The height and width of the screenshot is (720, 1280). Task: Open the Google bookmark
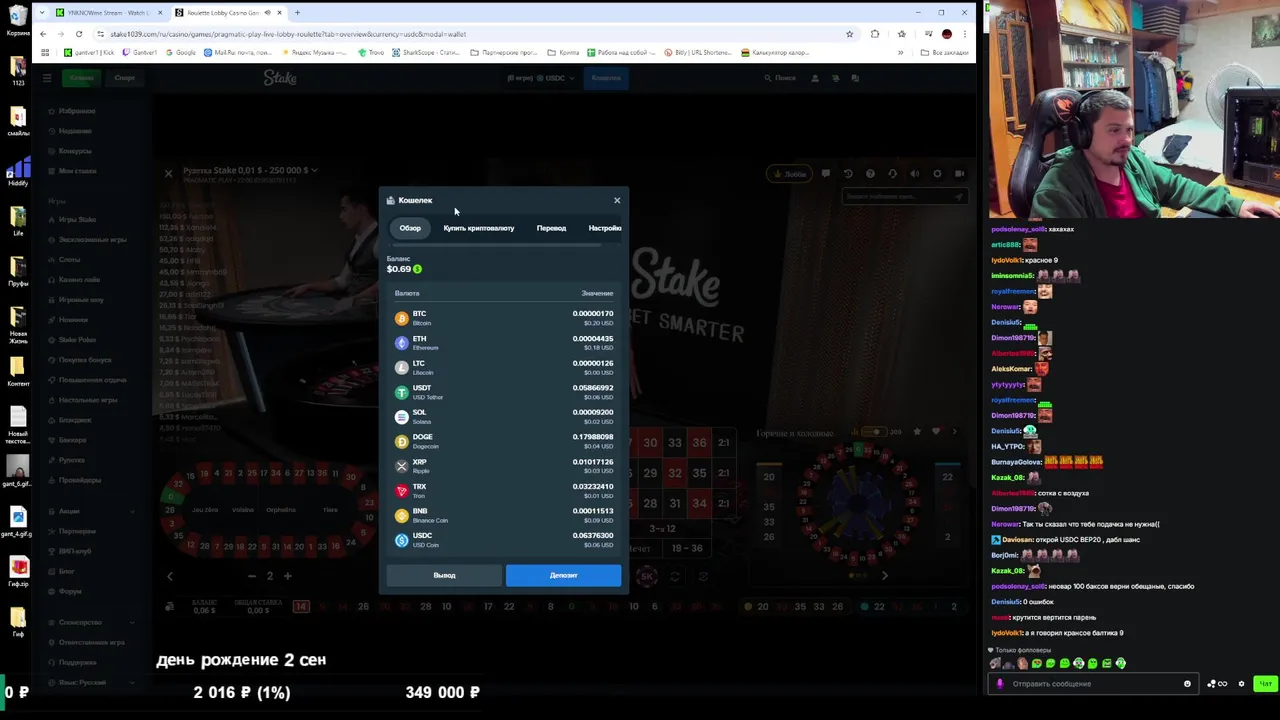coord(181,52)
